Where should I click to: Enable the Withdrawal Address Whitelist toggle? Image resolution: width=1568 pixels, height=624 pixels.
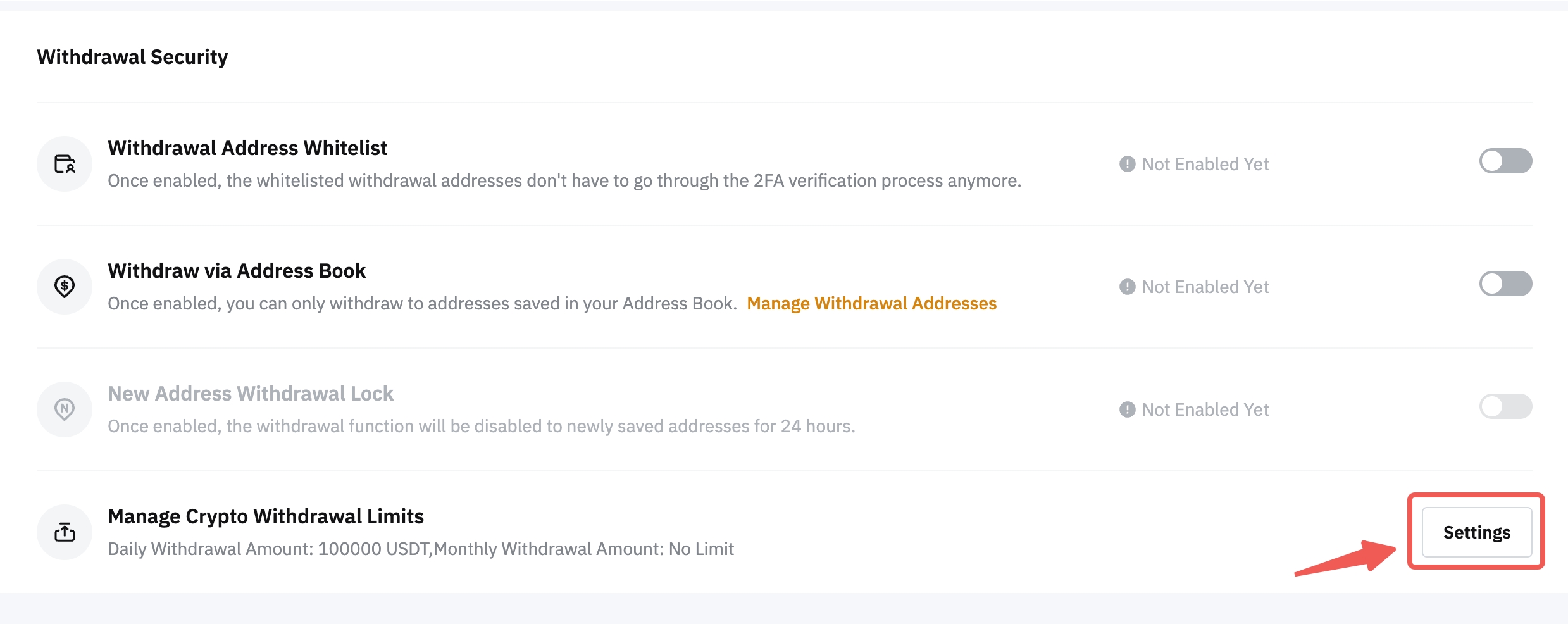[x=1505, y=161]
